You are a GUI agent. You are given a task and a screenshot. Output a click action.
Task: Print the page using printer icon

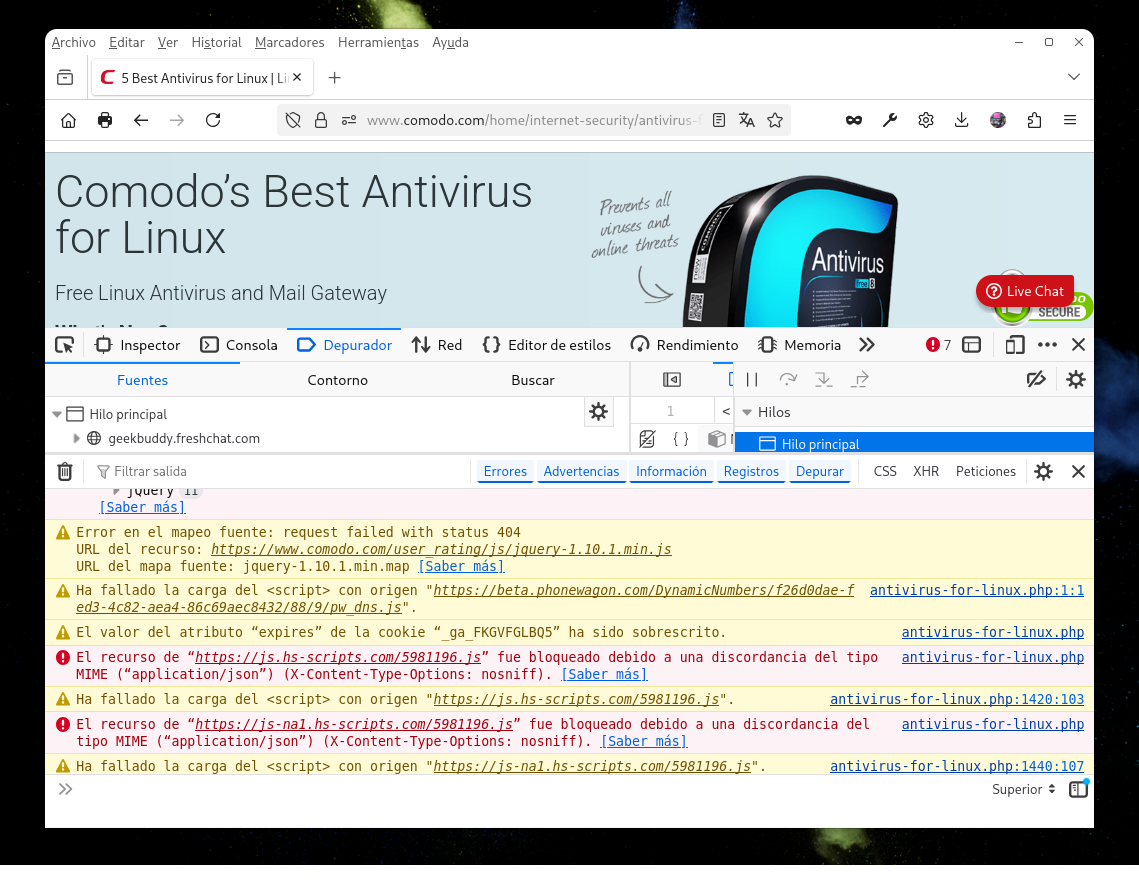click(x=105, y=121)
